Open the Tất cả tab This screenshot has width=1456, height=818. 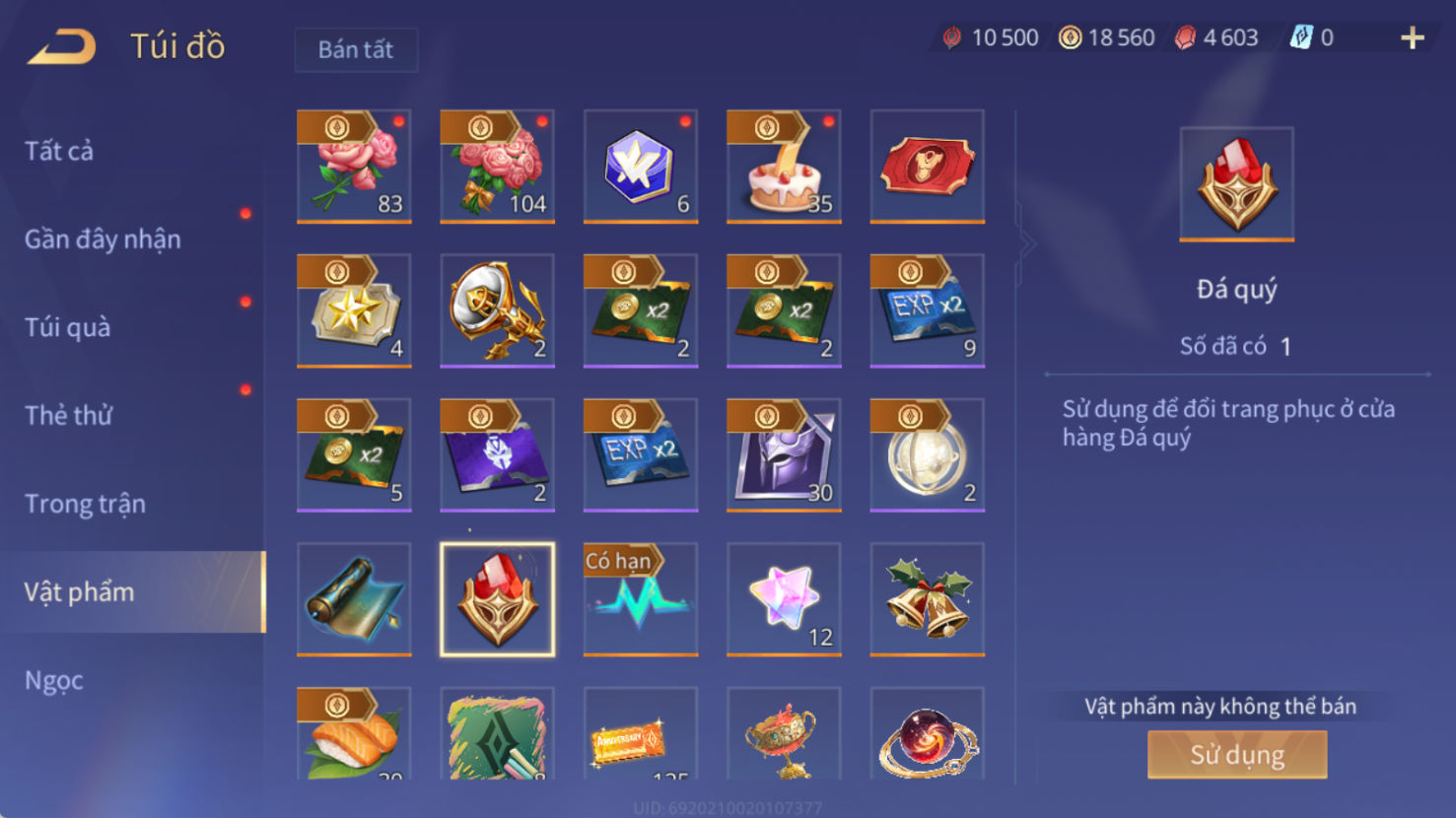(x=59, y=151)
